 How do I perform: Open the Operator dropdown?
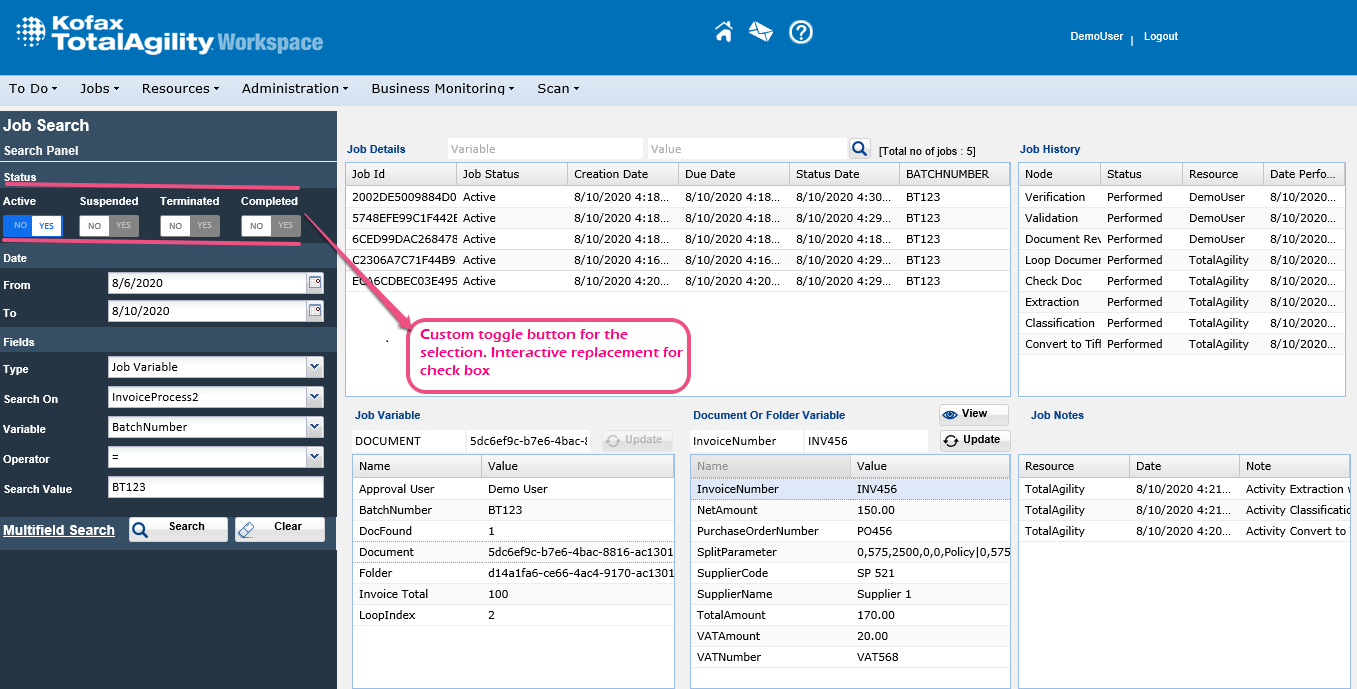(315, 457)
